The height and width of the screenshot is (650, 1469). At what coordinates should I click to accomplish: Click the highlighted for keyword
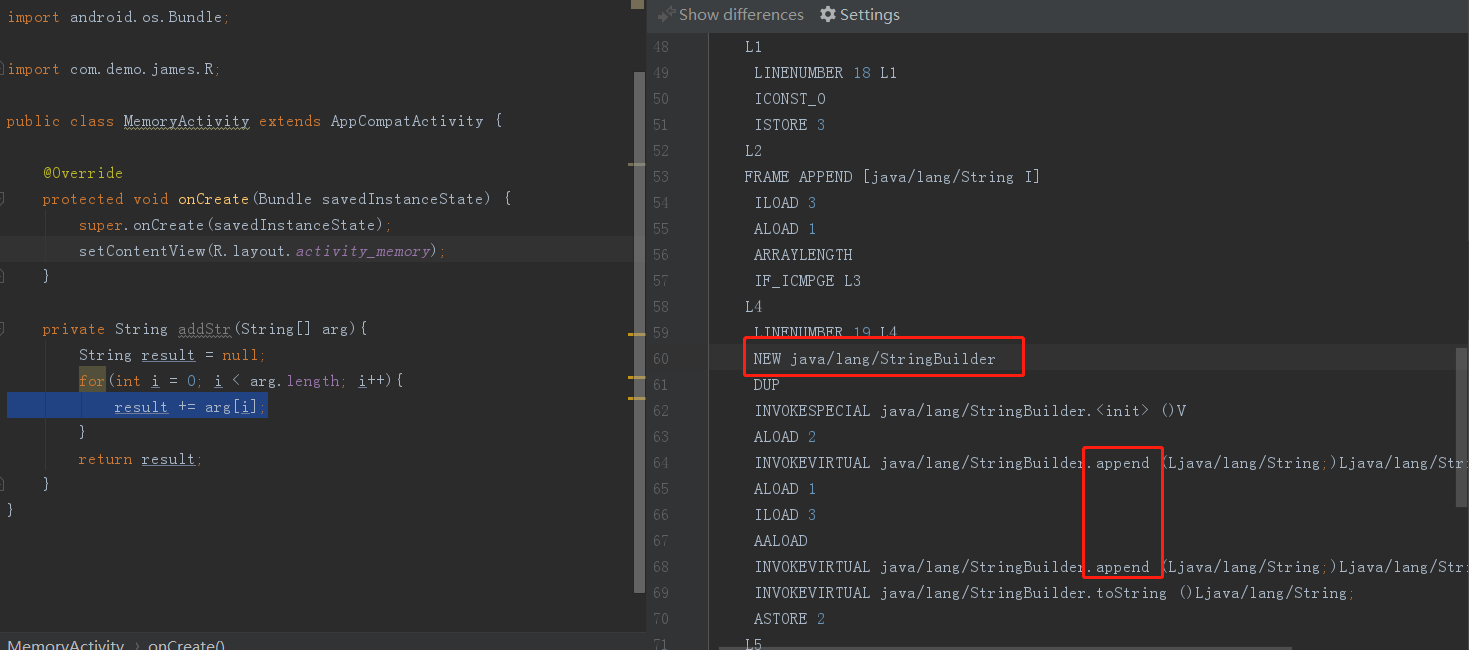pos(91,381)
